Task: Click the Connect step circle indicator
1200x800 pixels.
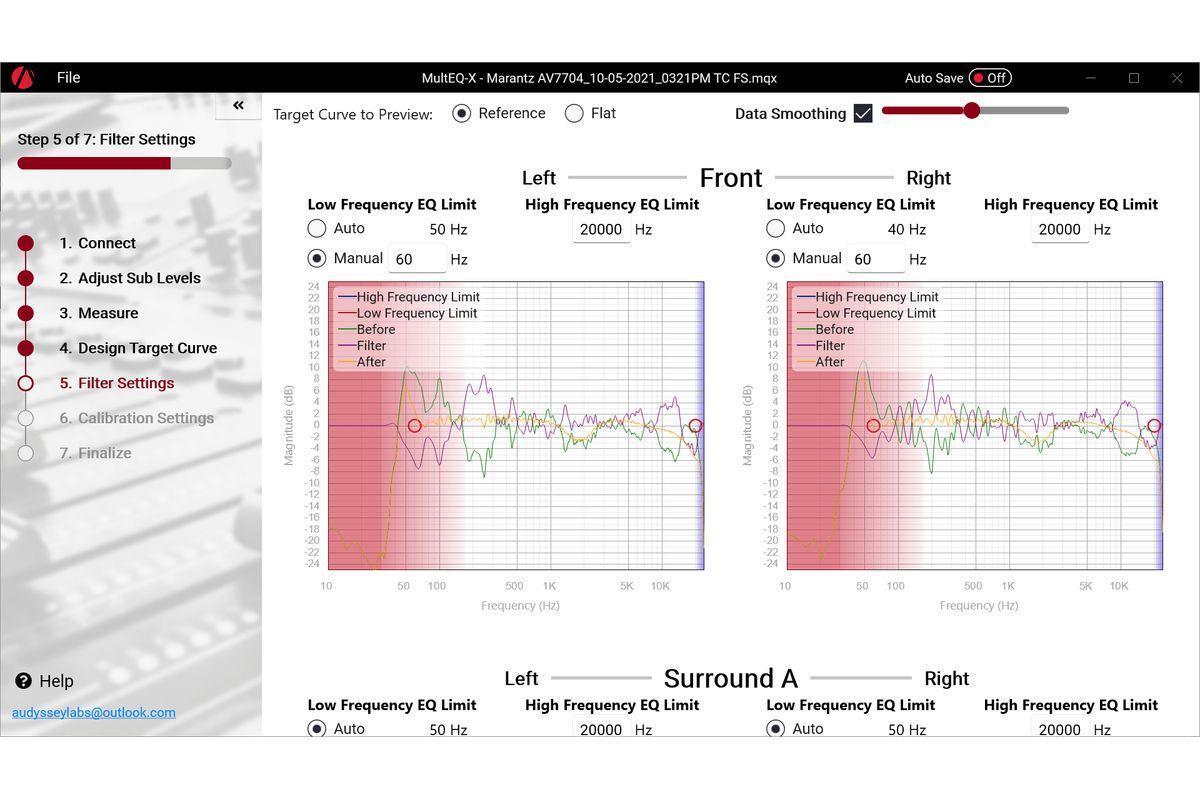Action: pos(26,243)
